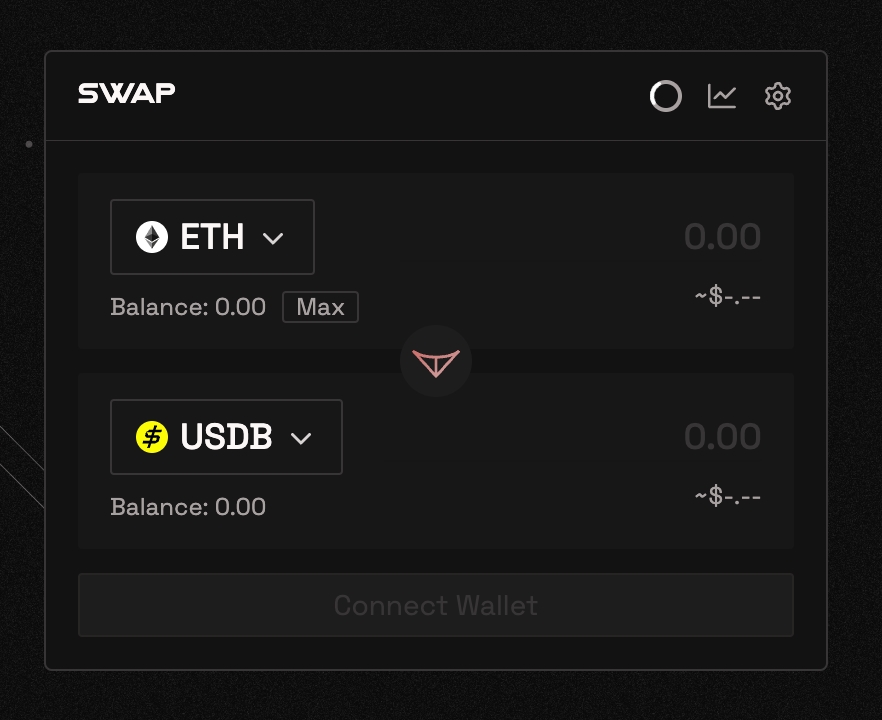882x720 pixels.
Task: Expand the ETH token chevron
Action: [x=273, y=238]
